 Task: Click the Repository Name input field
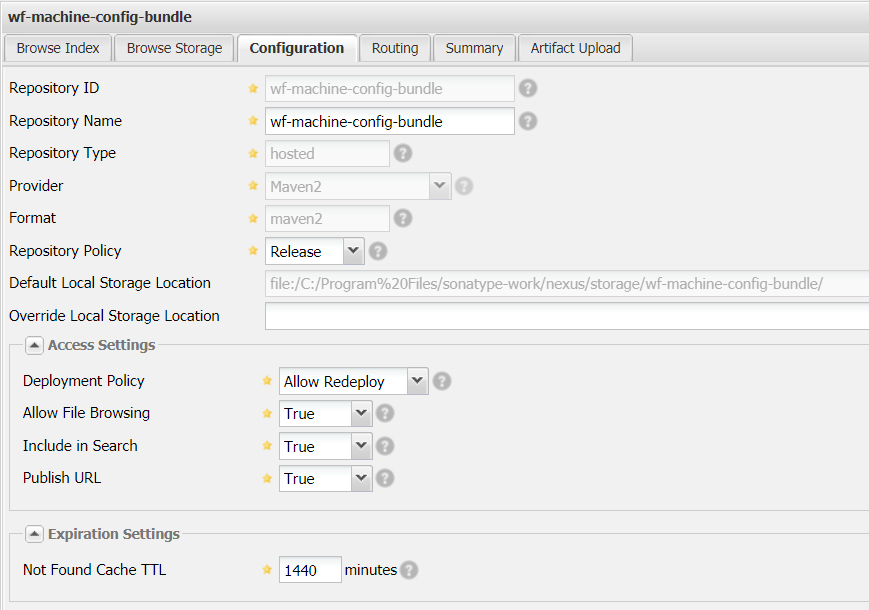click(x=390, y=121)
